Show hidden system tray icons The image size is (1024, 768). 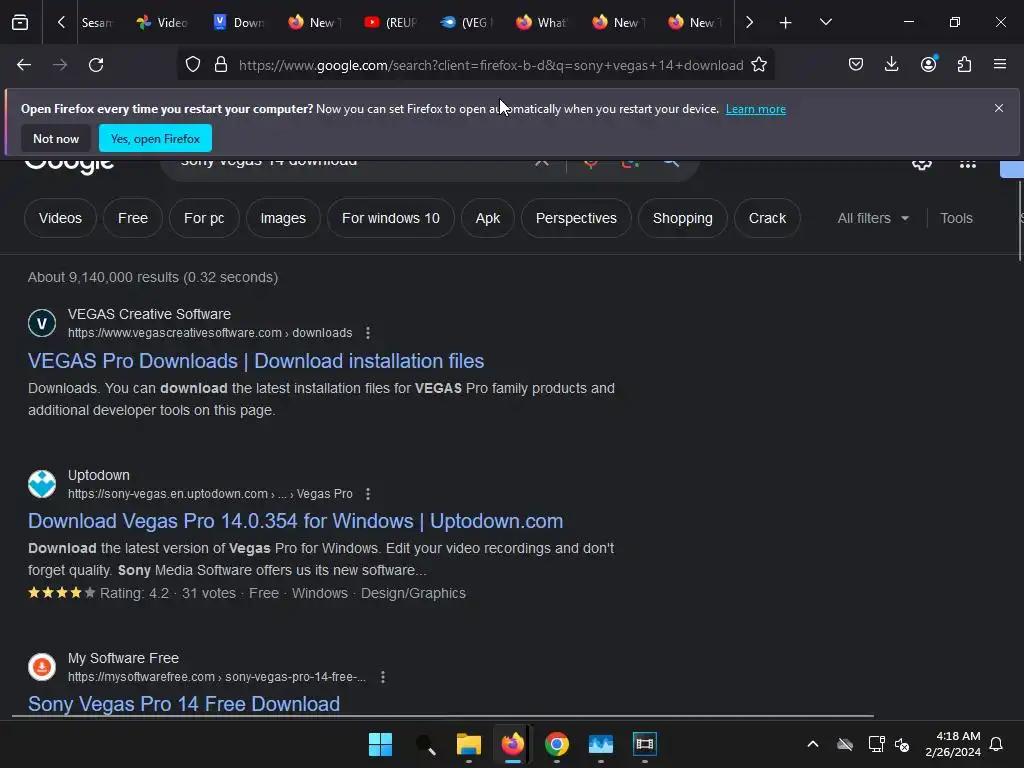point(812,744)
